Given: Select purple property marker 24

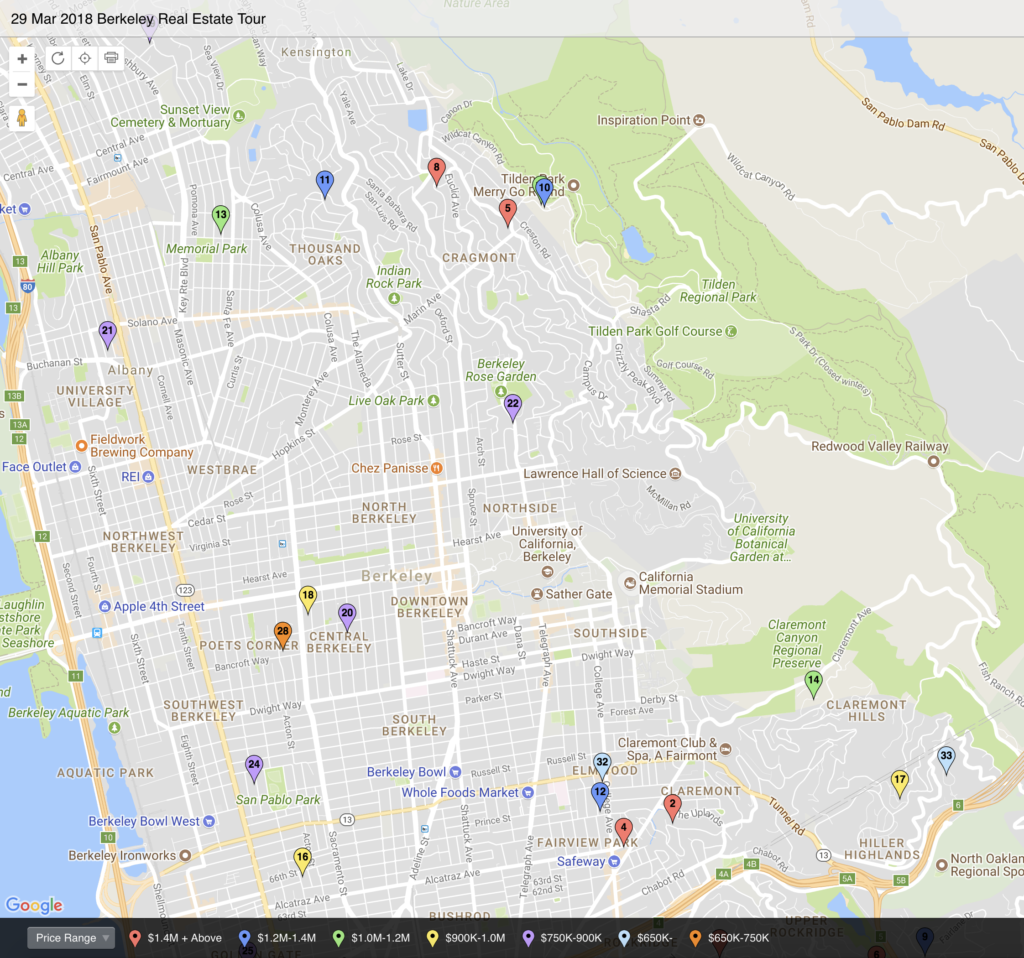Looking at the screenshot, I should [x=254, y=768].
